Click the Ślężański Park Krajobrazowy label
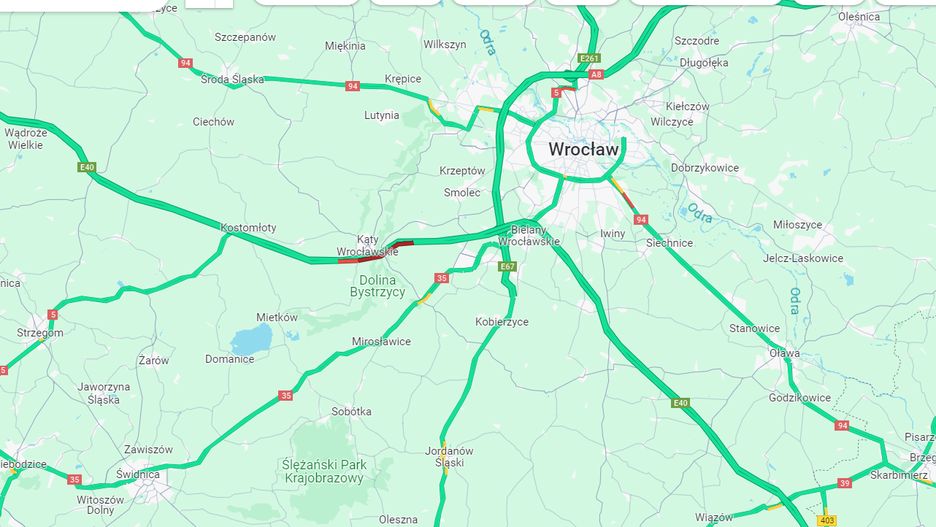This screenshot has width=936, height=527. click(324, 471)
